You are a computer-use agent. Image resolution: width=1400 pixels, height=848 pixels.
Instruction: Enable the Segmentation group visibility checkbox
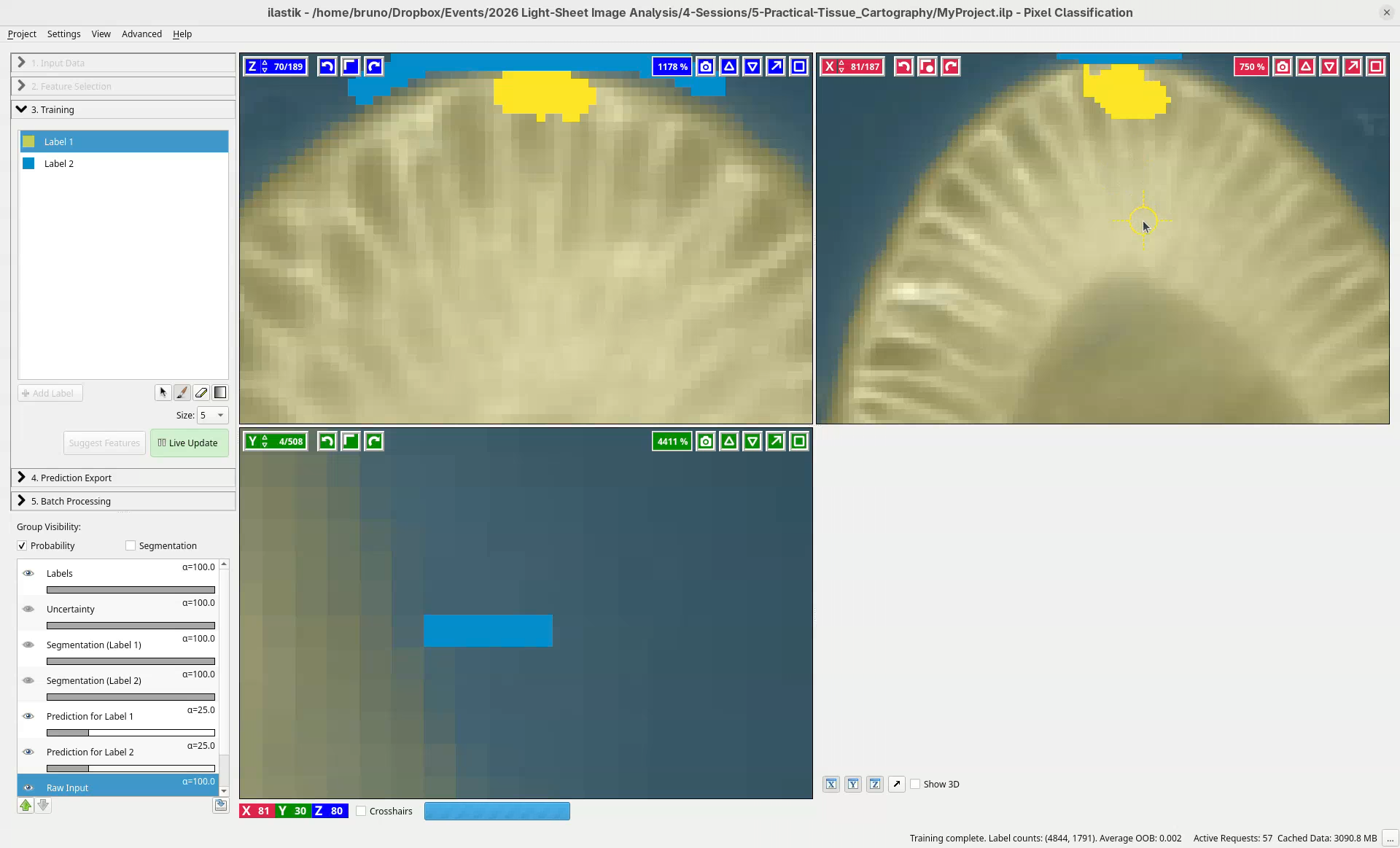[x=131, y=545]
